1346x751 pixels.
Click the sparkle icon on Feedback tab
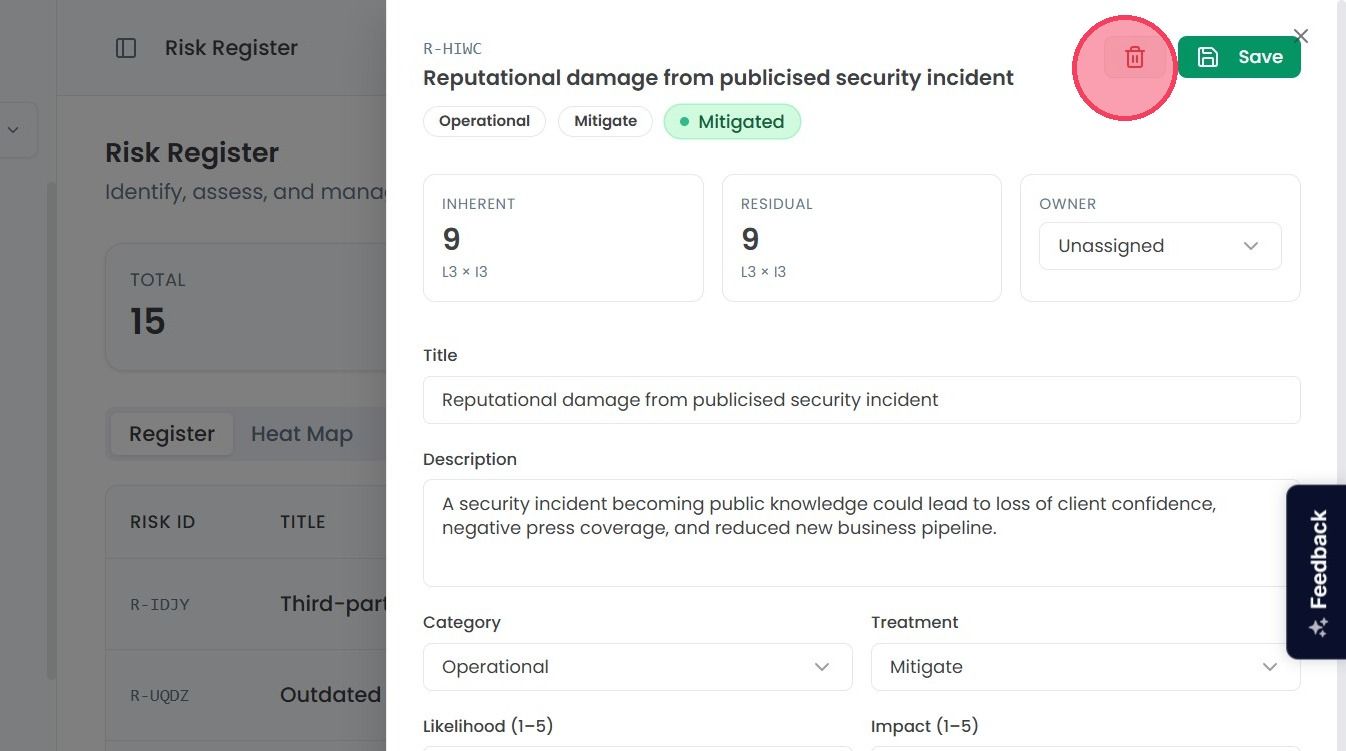pyautogui.click(x=1318, y=627)
